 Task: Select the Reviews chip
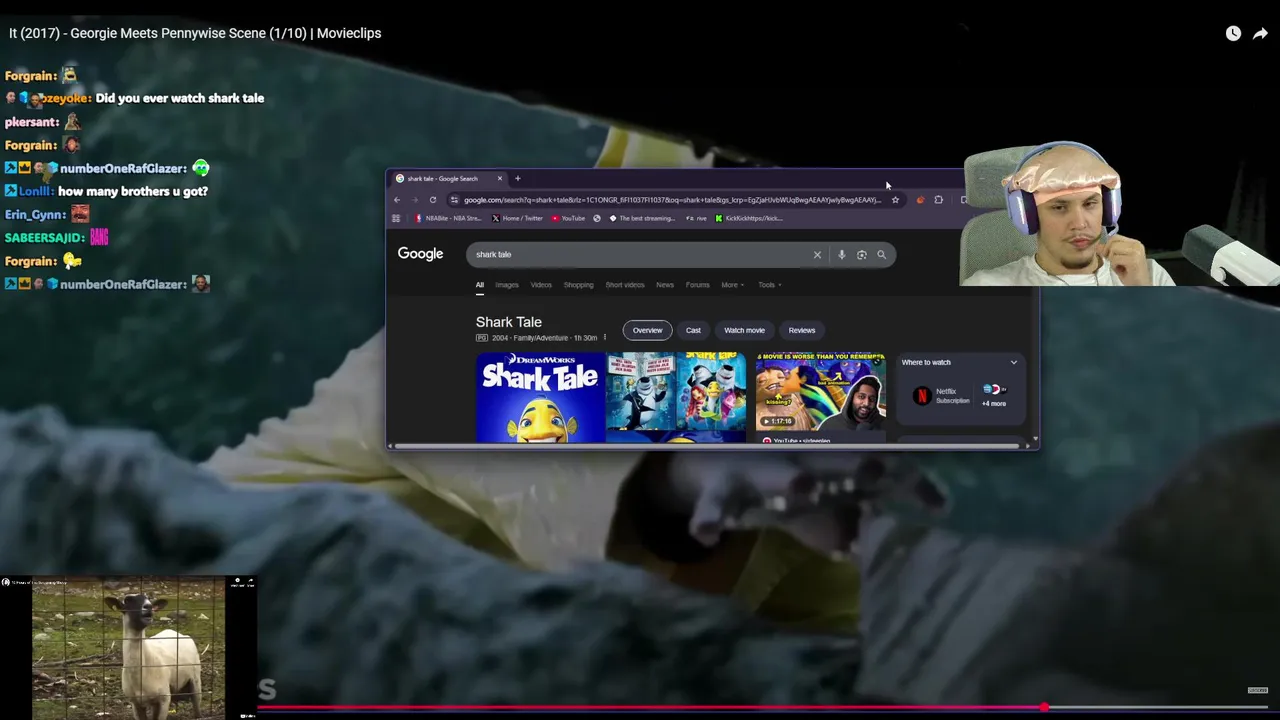click(802, 330)
